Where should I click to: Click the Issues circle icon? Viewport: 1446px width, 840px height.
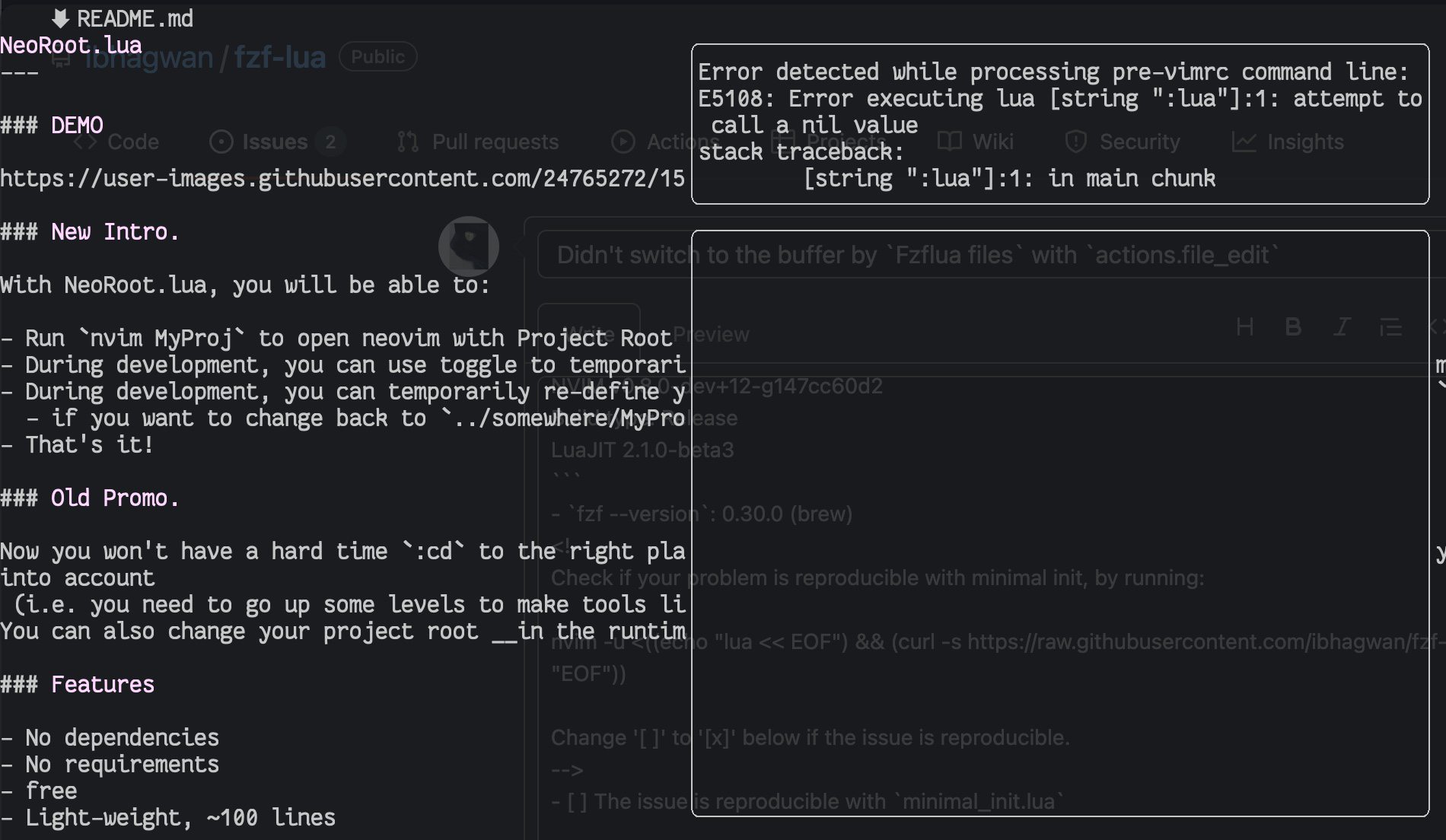point(220,142)
